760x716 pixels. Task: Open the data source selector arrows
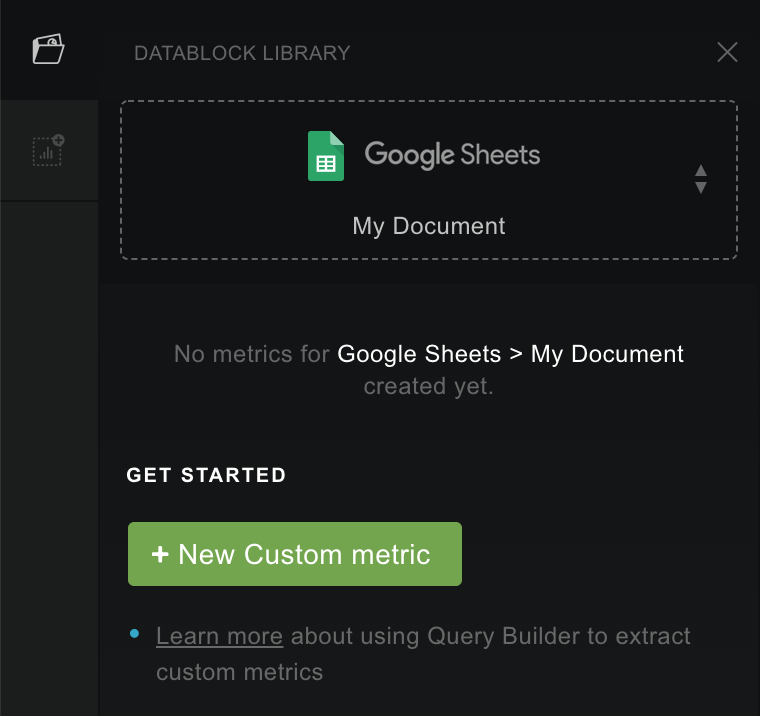point(700,179)
